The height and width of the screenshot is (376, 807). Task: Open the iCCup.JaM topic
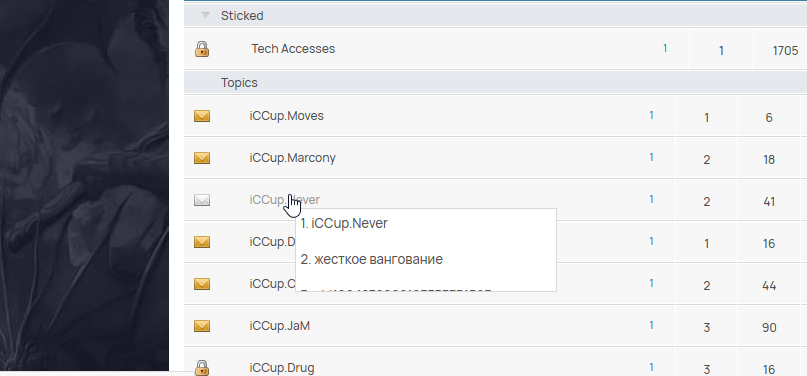point(280,326)
